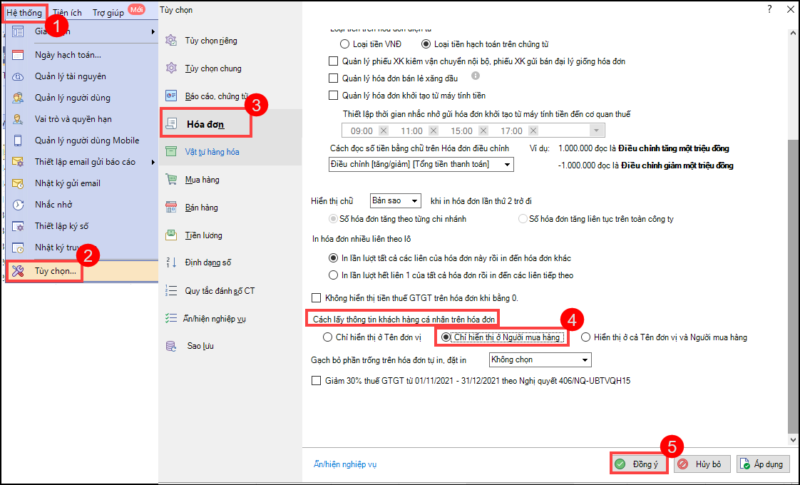Image resolution: width=800 pixels, height=485 pixels.
Task: Select In lần lượt hết liên 1 option
Action: 333,275
